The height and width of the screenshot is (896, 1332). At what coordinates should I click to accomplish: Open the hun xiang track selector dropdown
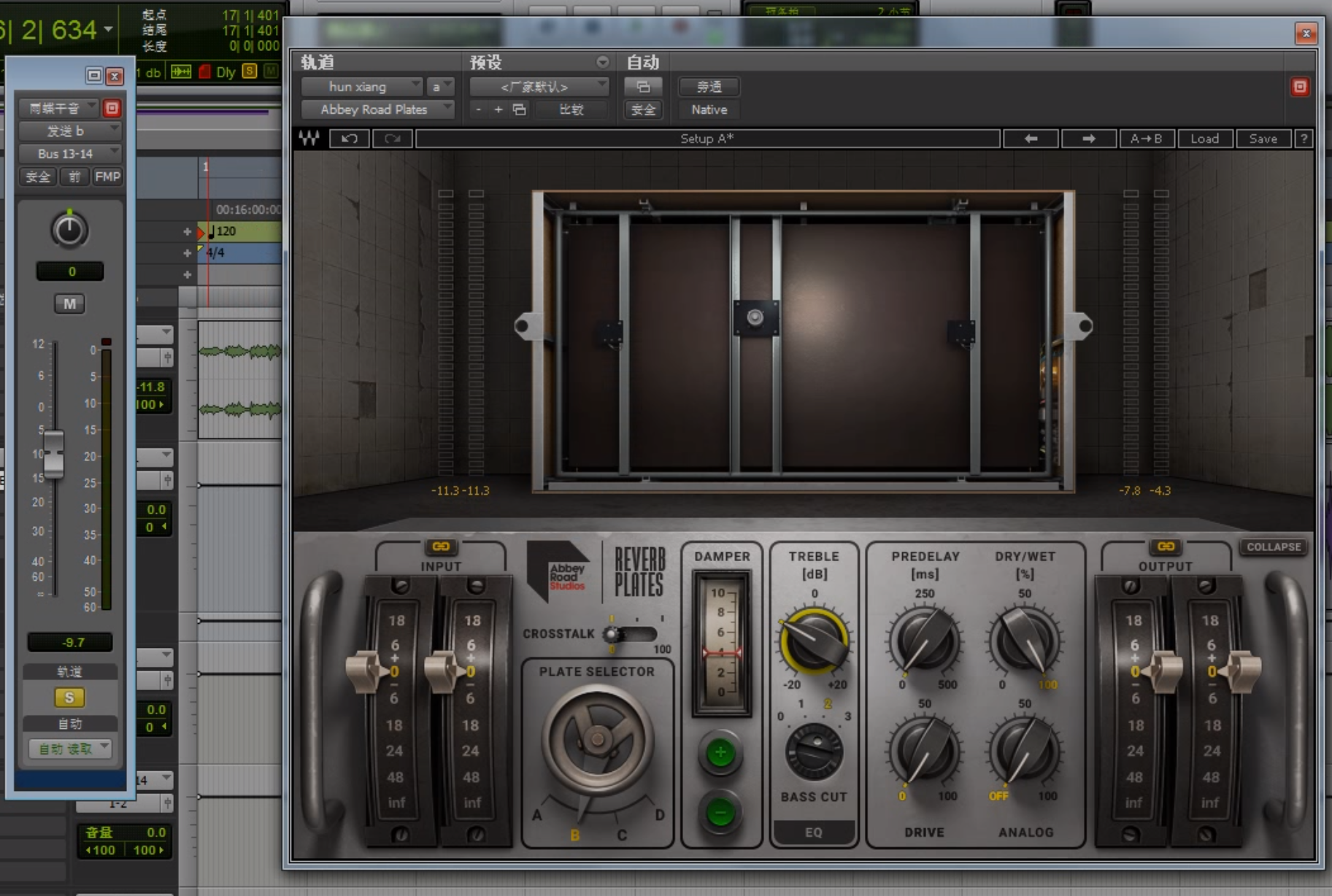pyautogui.click(x=361, y=87)
